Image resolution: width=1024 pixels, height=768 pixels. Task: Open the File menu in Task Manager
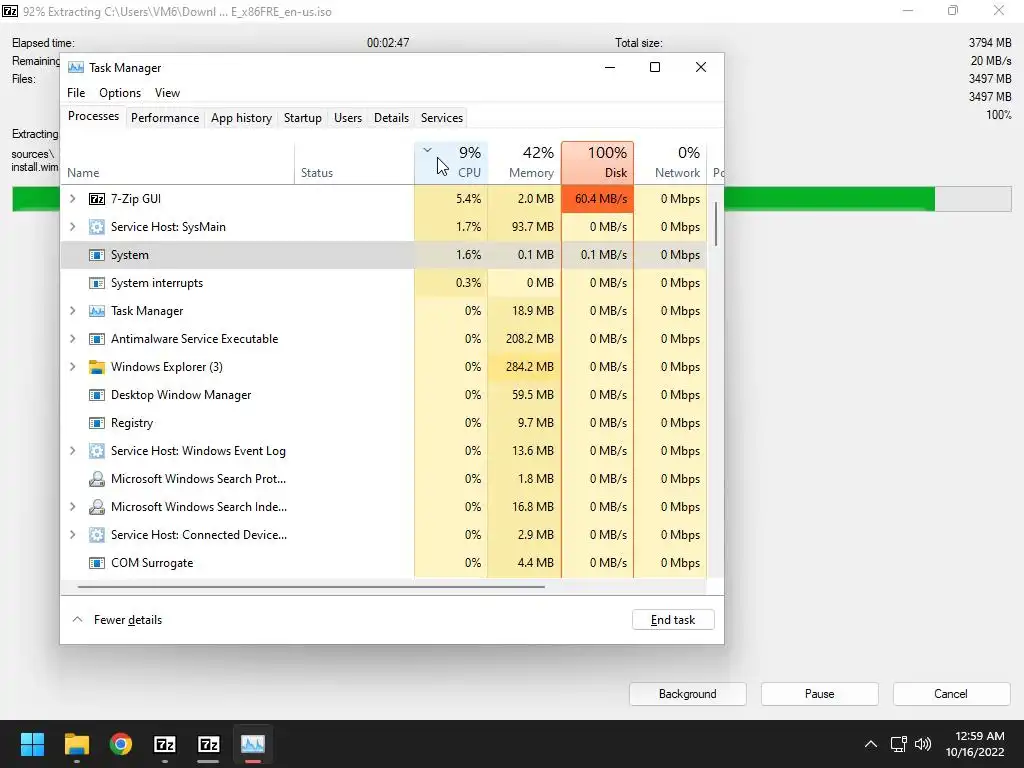[76, 93]
